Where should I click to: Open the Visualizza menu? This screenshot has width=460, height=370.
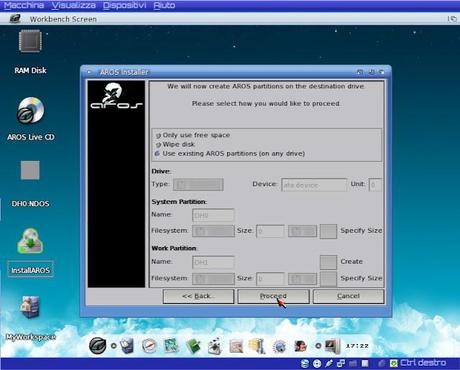click(x=74, y=5)
